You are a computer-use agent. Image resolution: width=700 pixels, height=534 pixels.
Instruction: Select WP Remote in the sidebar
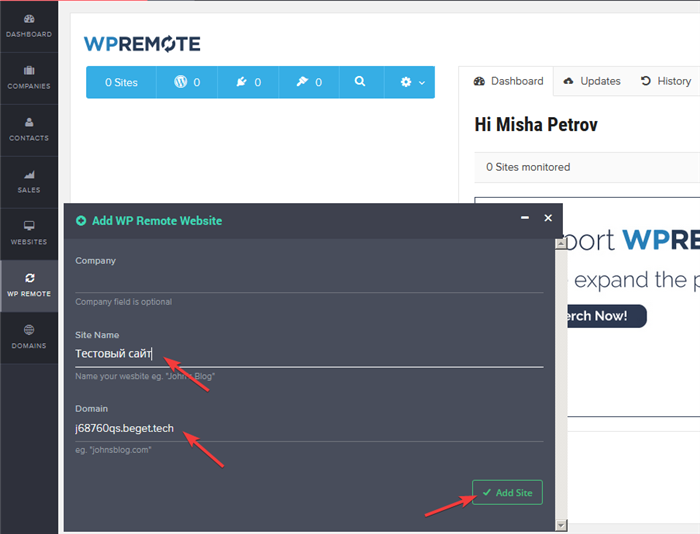pyautogui.click(x=29, y=286)
